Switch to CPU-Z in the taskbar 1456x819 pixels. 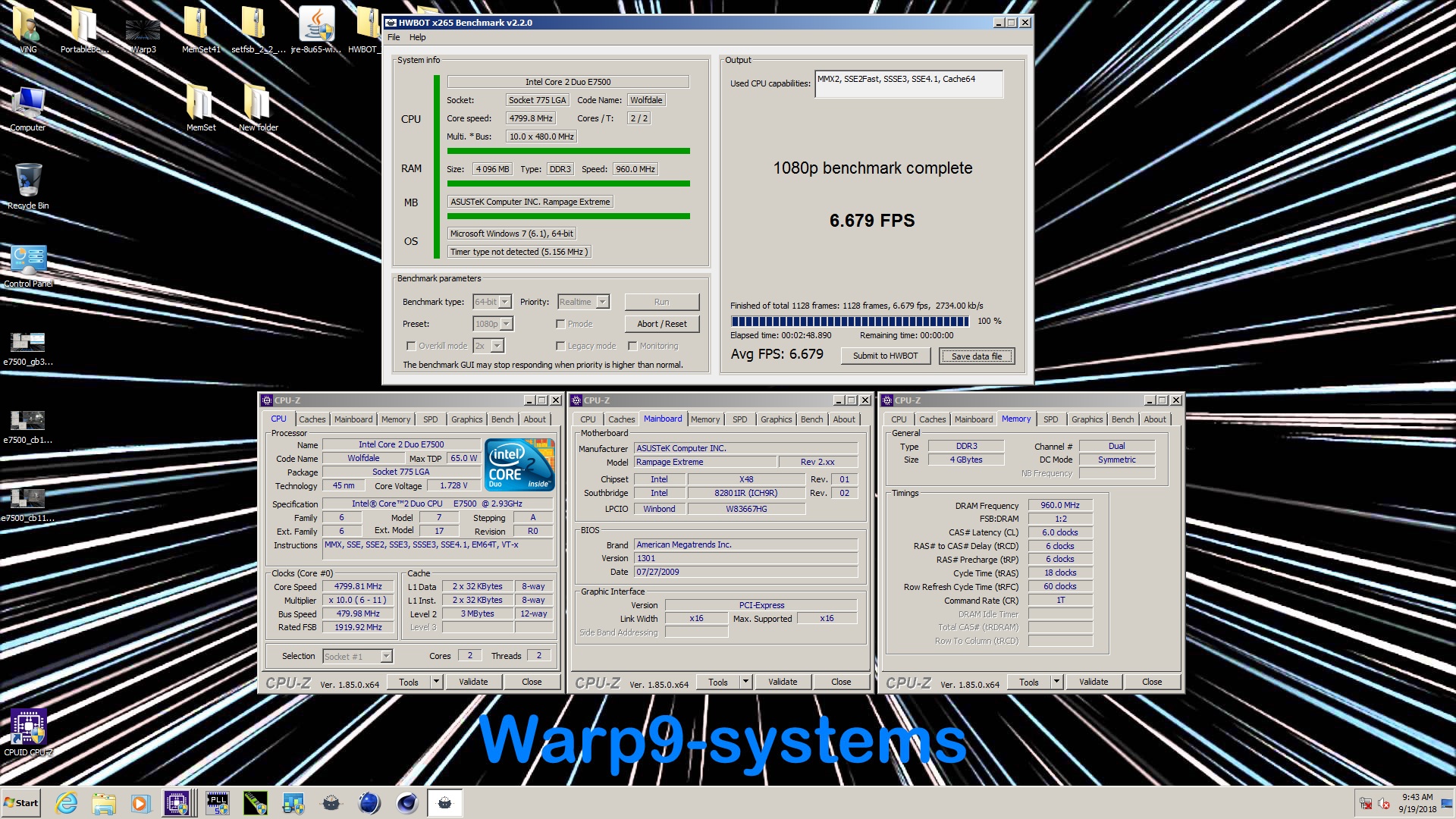pos(177,803)
